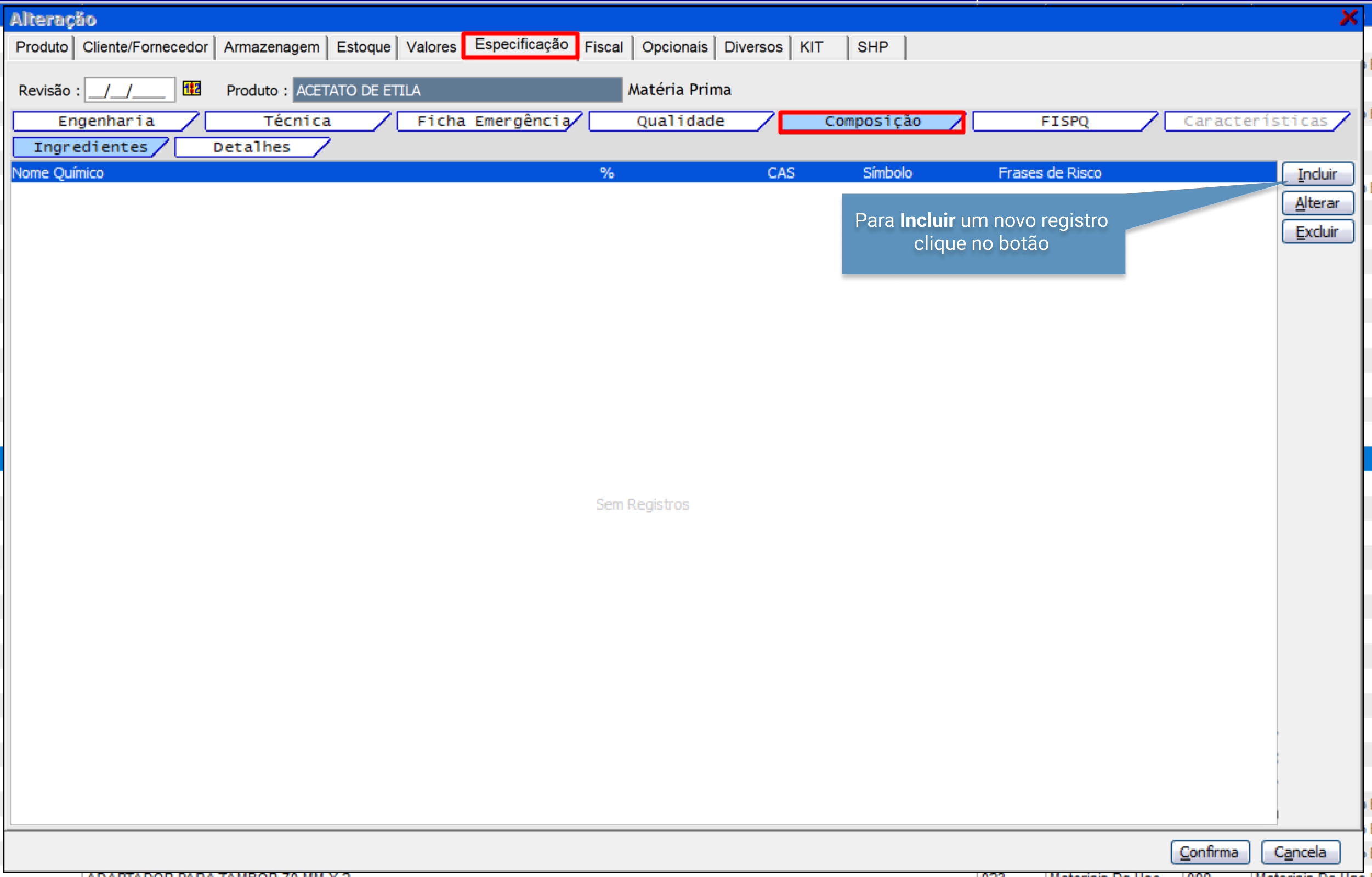Go to the Armazenagem tab

point(271,47)
